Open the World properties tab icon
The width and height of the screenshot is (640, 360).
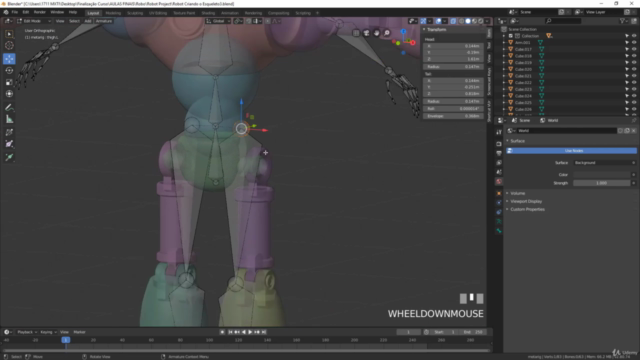[x=499, y=182]
